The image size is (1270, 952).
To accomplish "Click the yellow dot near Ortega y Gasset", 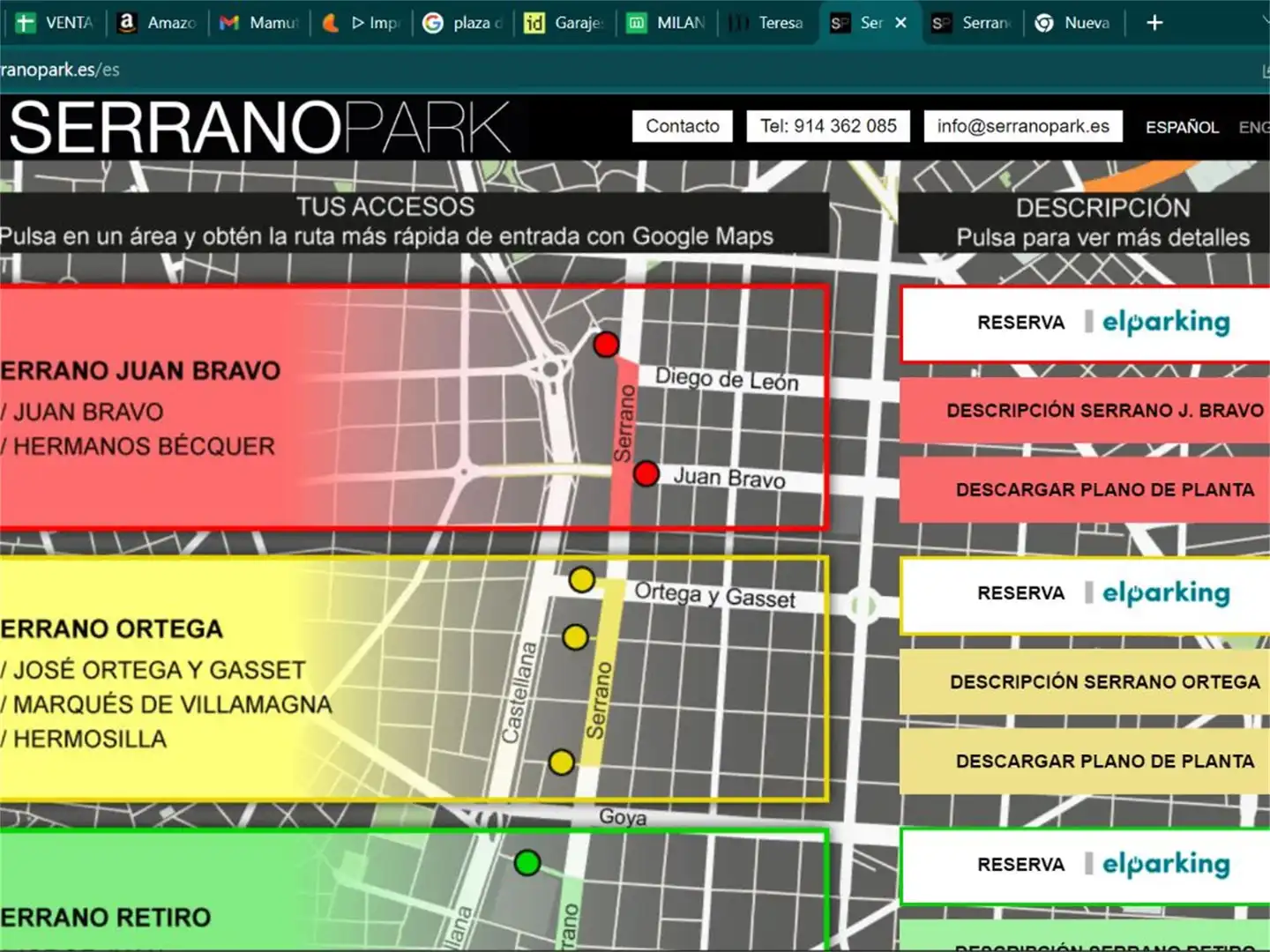I will pos(581,580).
